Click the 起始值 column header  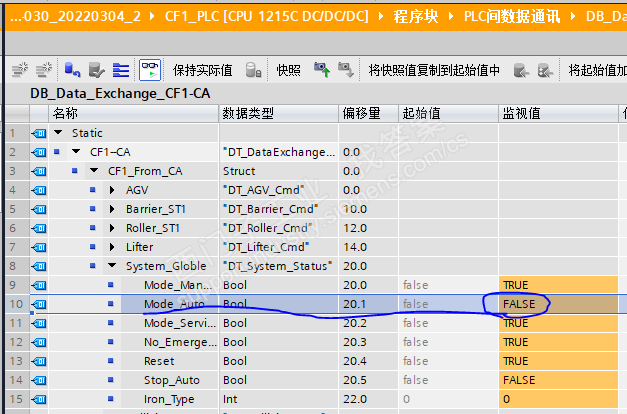[448, 114]
